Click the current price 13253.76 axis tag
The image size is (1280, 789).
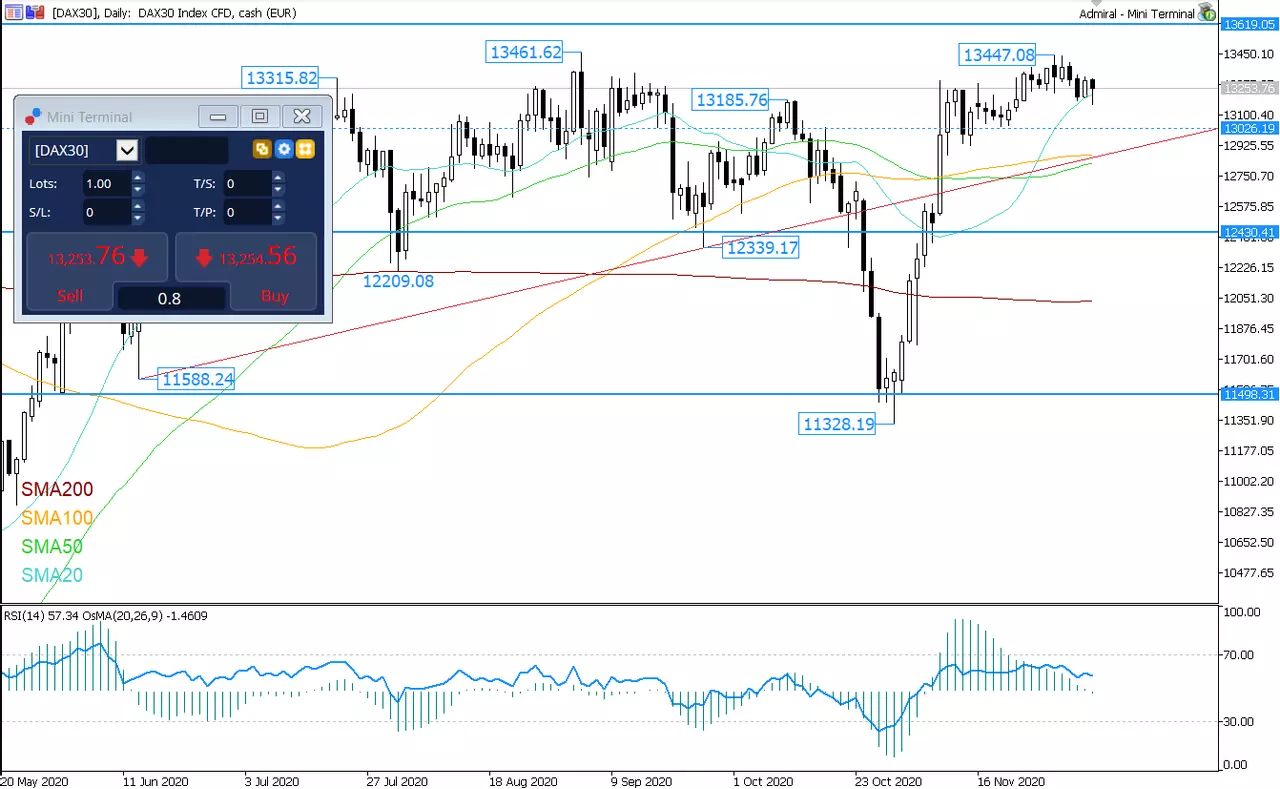(x=1249, y=88)
